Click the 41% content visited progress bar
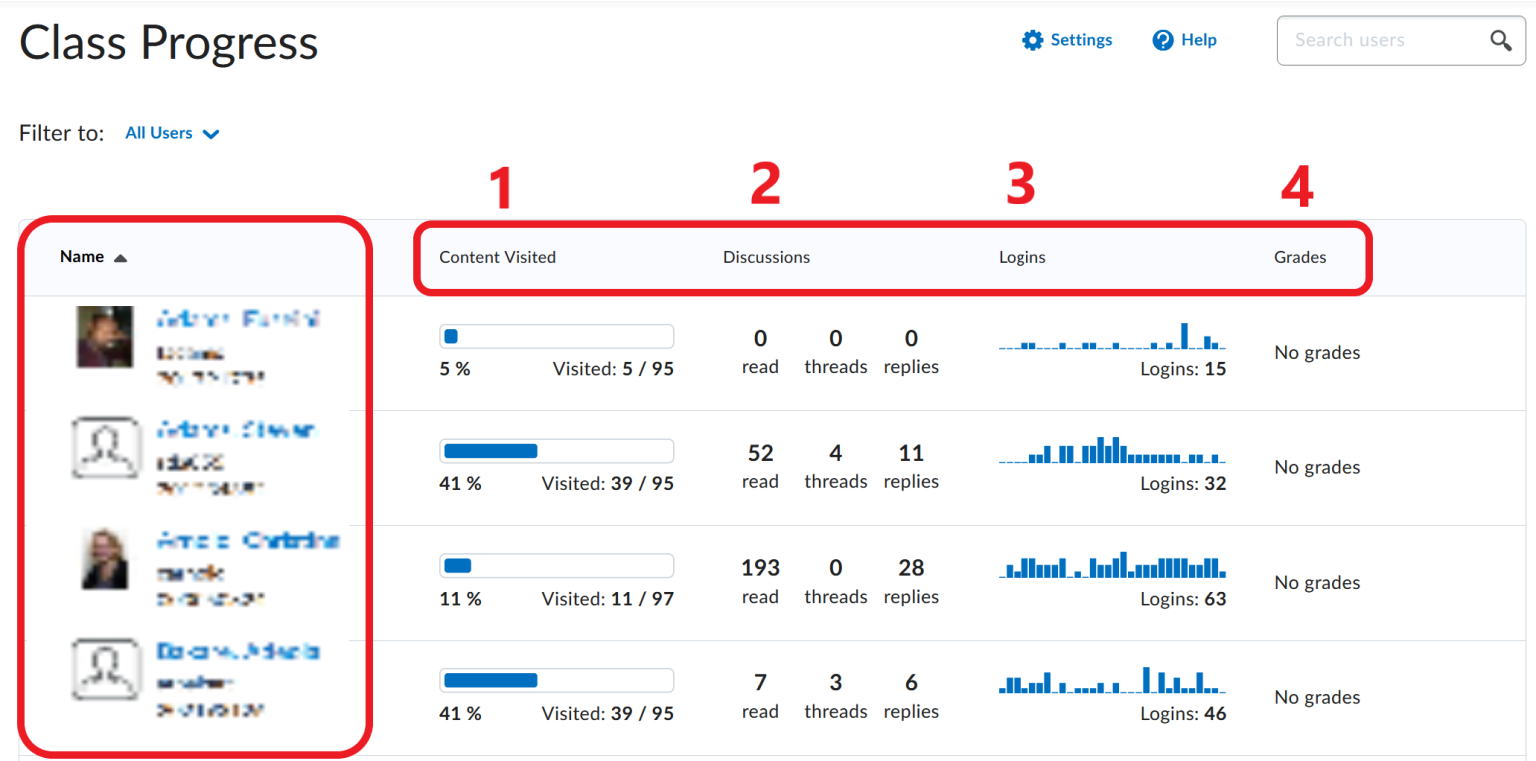Image resolution: width=1536 pixels, height=761 pixels. [x=556, y=451]
